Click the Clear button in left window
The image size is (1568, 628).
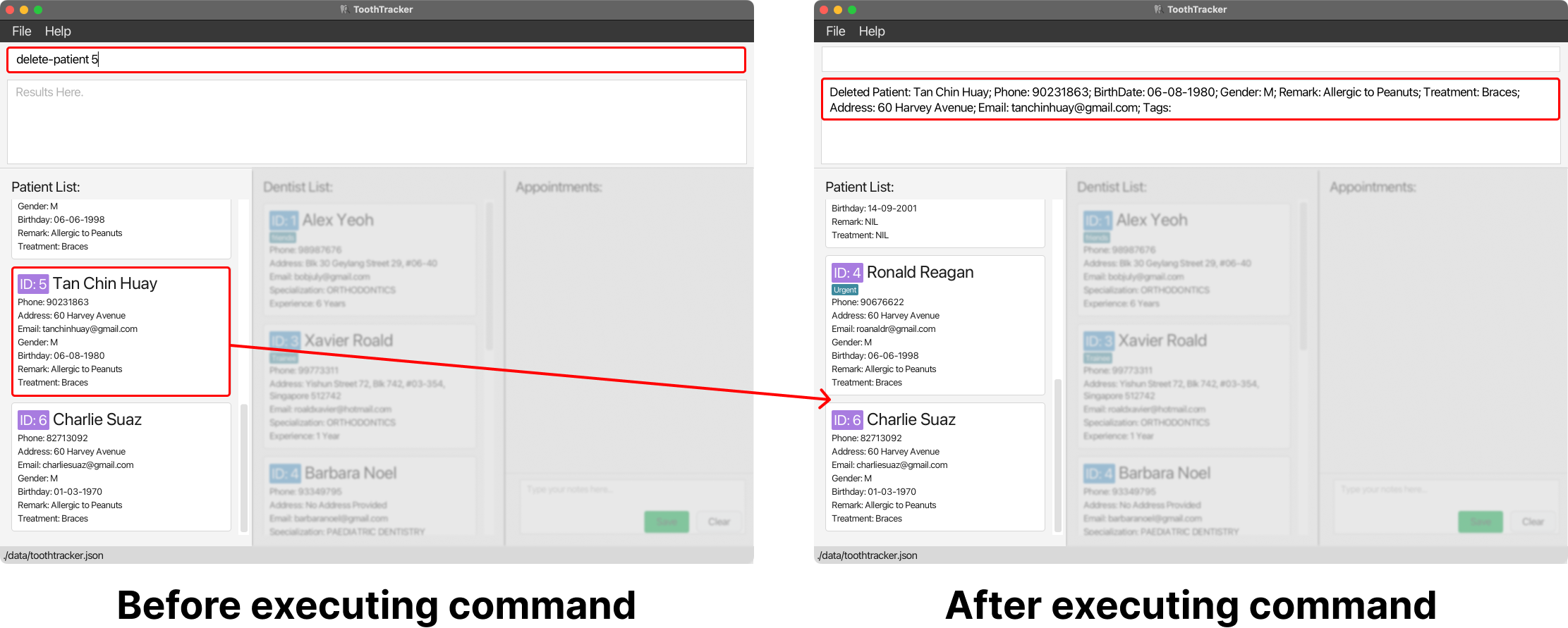719,522
